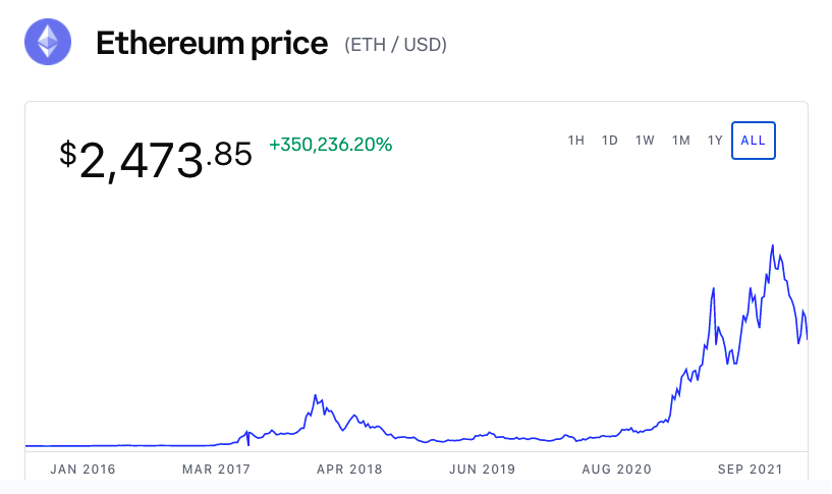Click the JAN 2016 axis label
The width and height of the screenshot is (832, 494).
(x=83, y=469)
